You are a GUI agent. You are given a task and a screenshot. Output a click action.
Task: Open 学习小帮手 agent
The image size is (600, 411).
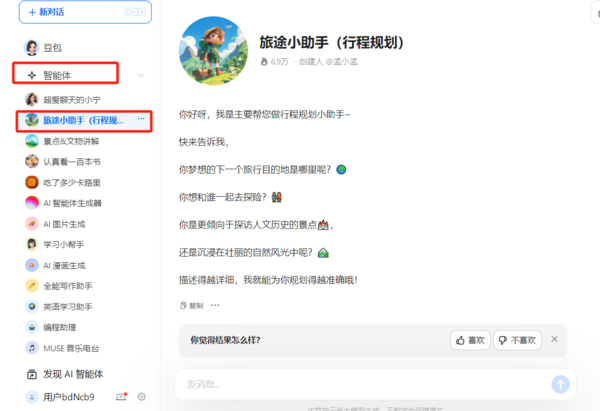point(64,245)
